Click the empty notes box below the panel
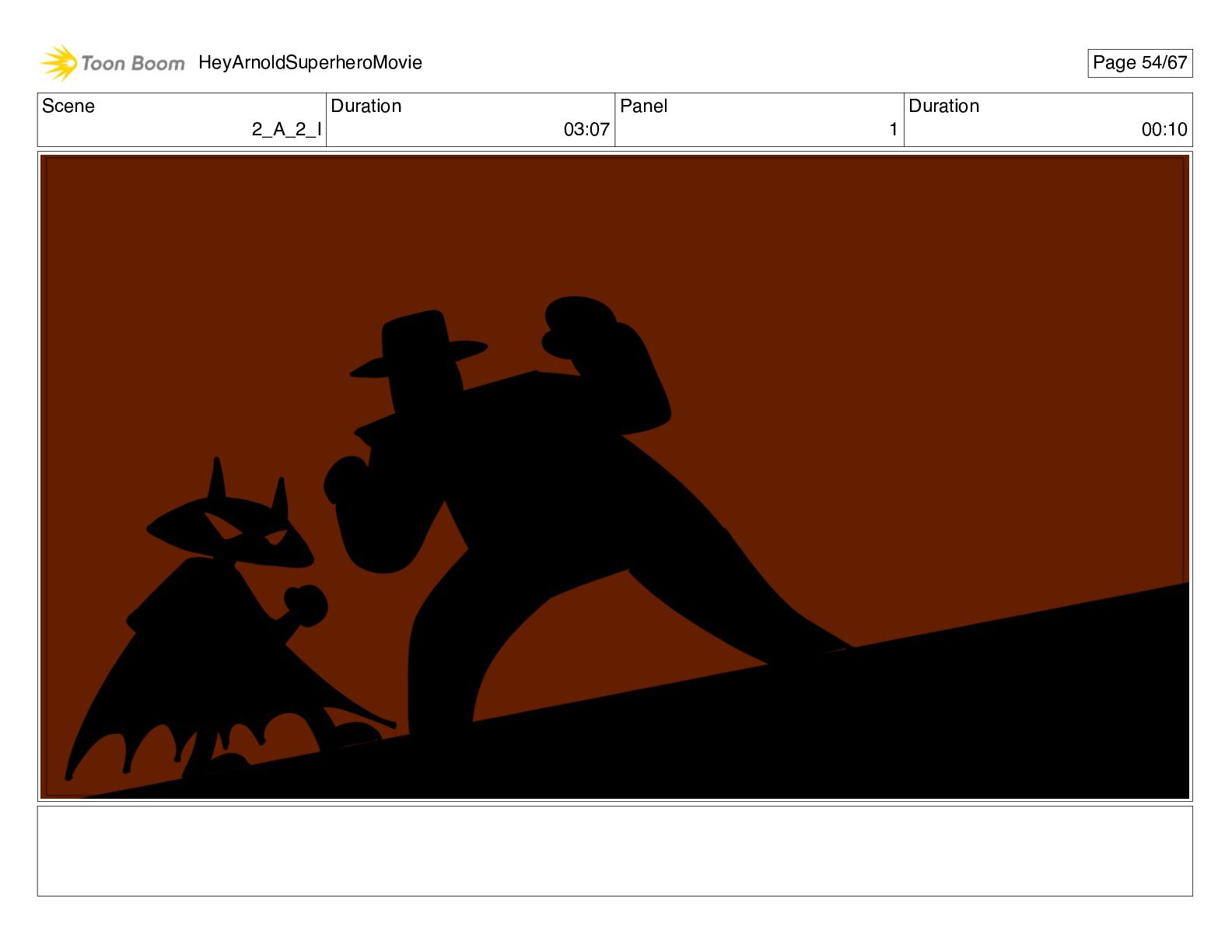This screenshot has height=952, width=1232. pos(615,851)
